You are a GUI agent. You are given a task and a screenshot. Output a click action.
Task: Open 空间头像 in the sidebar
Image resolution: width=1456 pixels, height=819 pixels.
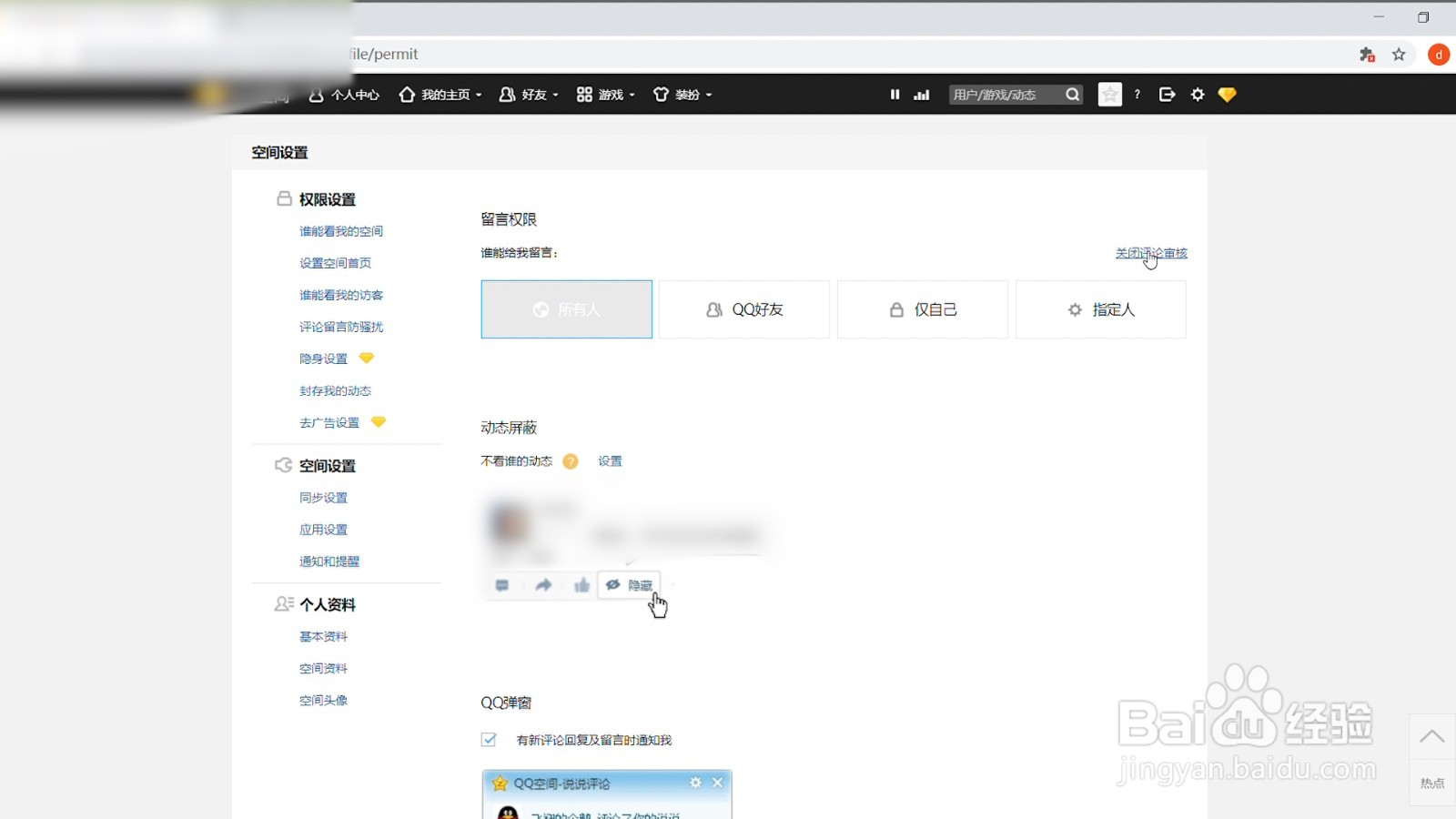[324, 701]
